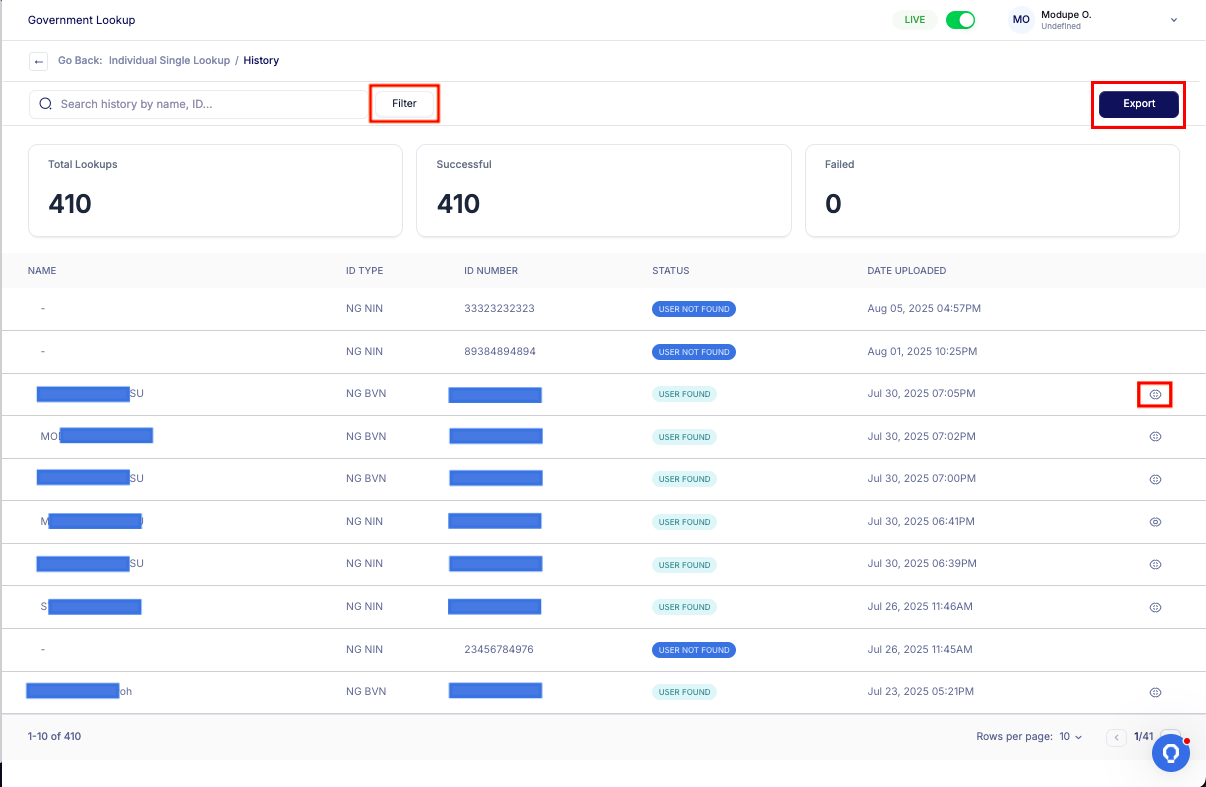Go to the previous page arrow
The height and width of the screenshot is (787, 1206).
tap(1116, 737)
